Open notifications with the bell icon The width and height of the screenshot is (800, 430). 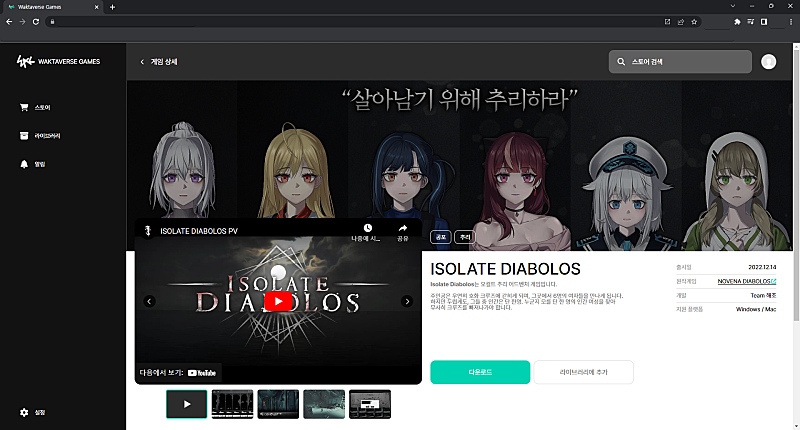point(24,164)
